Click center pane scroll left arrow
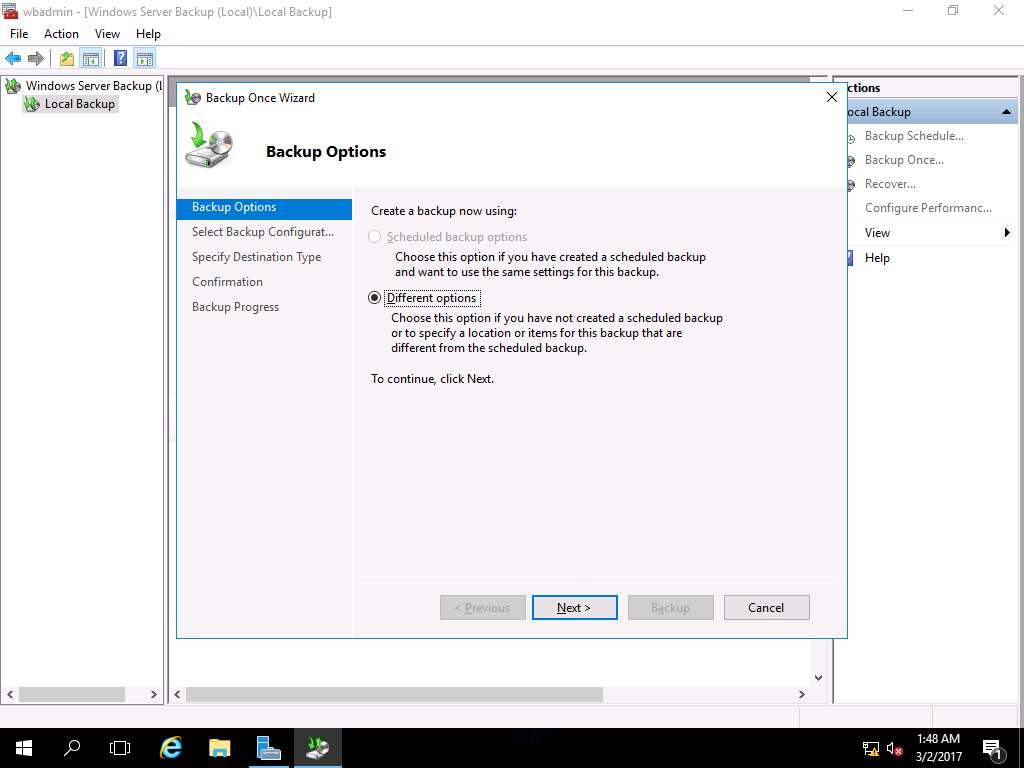Screen dimensions: 1024x768 (177, 694)
